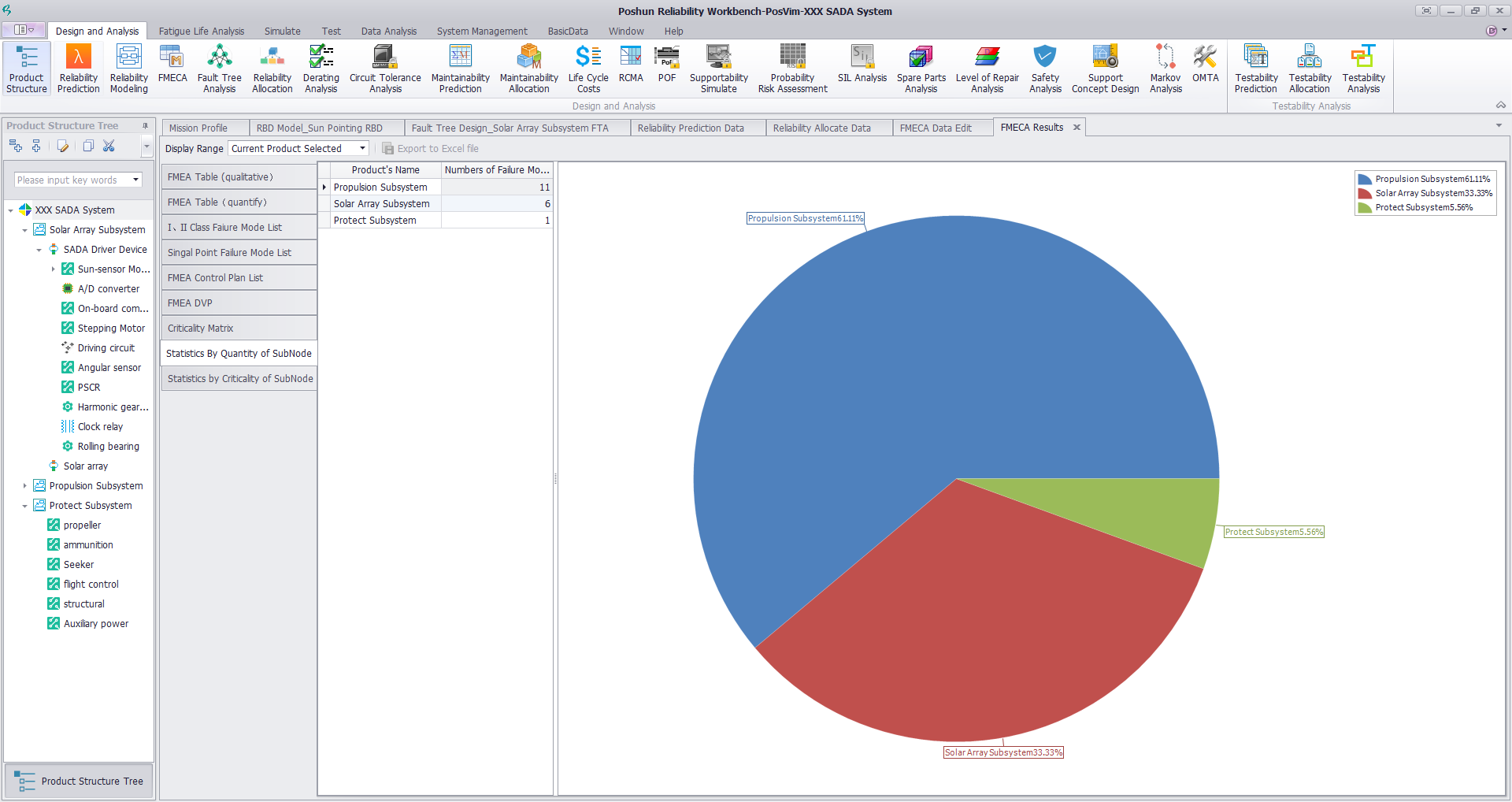This screenshot has width=1512, height=802.
Task: Launch the Reliability Prediction module
Action: (x=78, y=69)
